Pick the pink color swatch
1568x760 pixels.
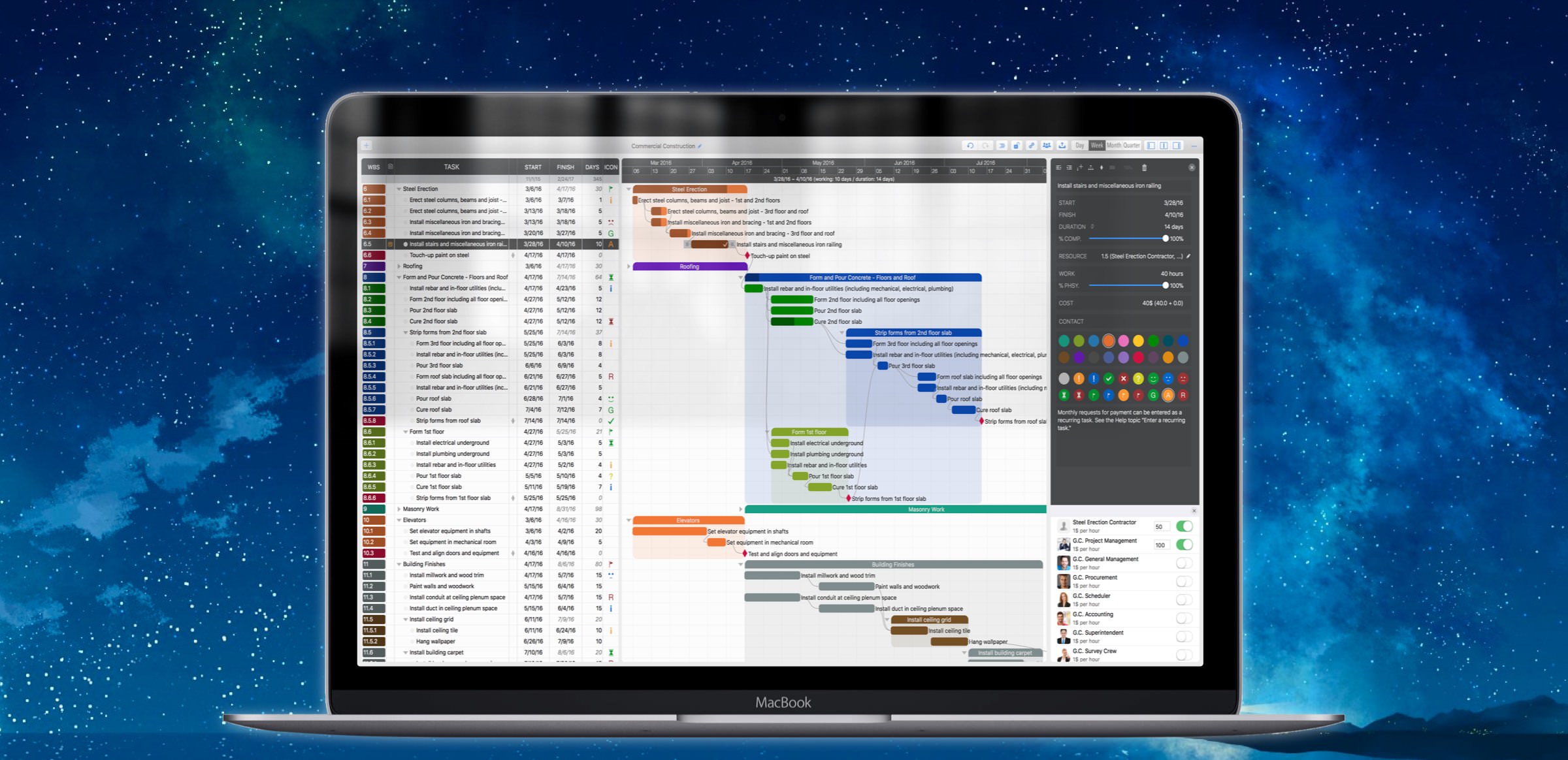(x=1124, y=341)
